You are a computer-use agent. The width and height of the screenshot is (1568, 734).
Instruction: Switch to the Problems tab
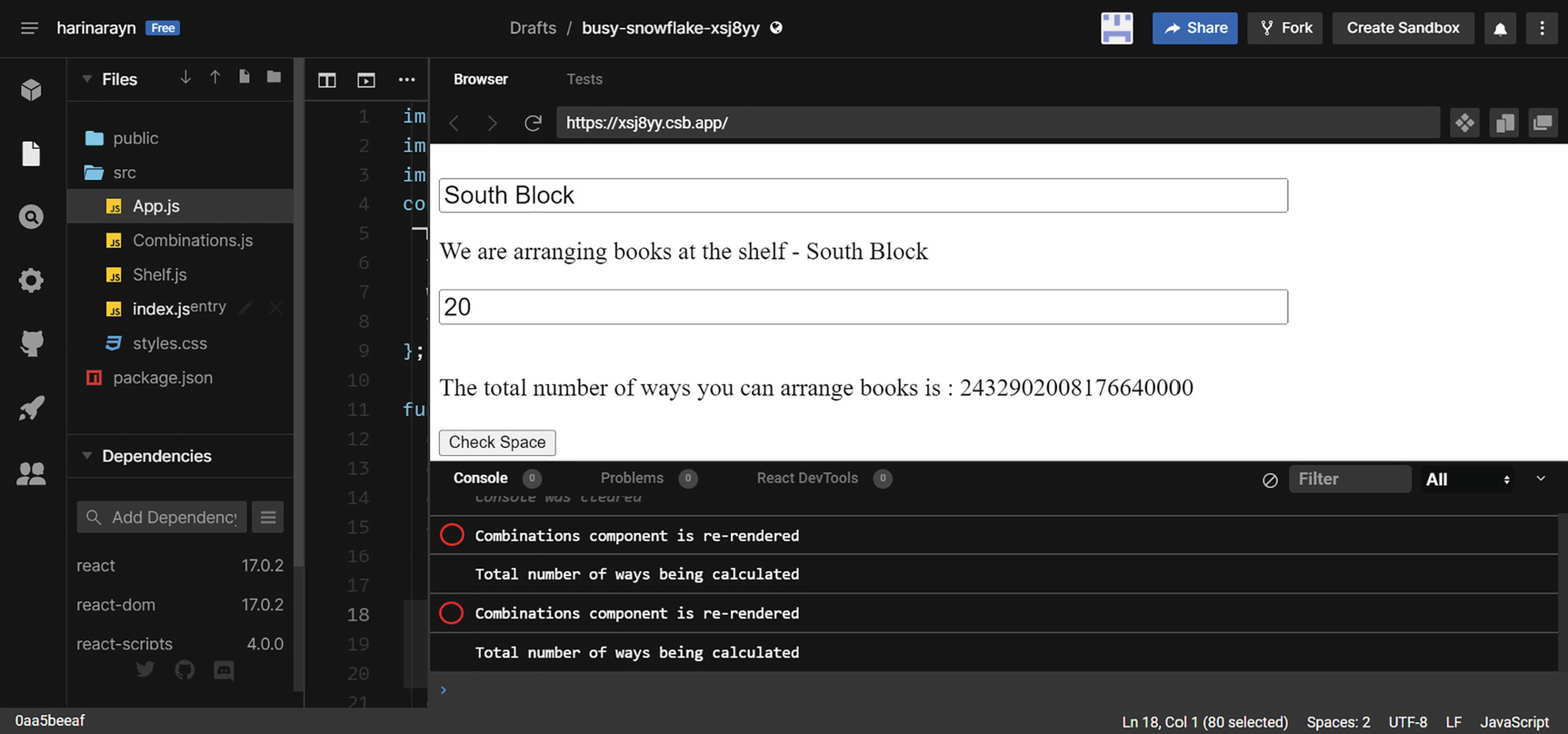point(632,478)
